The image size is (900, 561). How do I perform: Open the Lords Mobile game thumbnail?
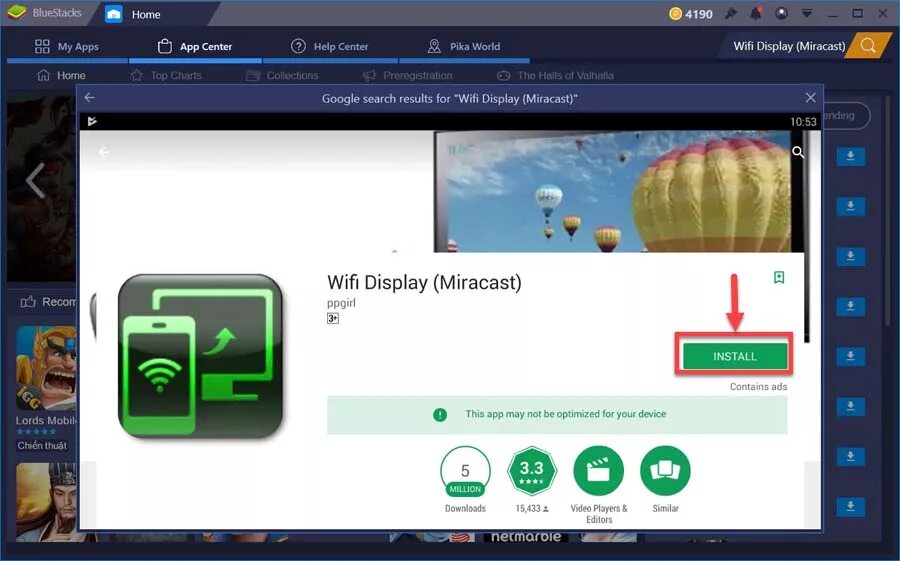pos(46,367)
